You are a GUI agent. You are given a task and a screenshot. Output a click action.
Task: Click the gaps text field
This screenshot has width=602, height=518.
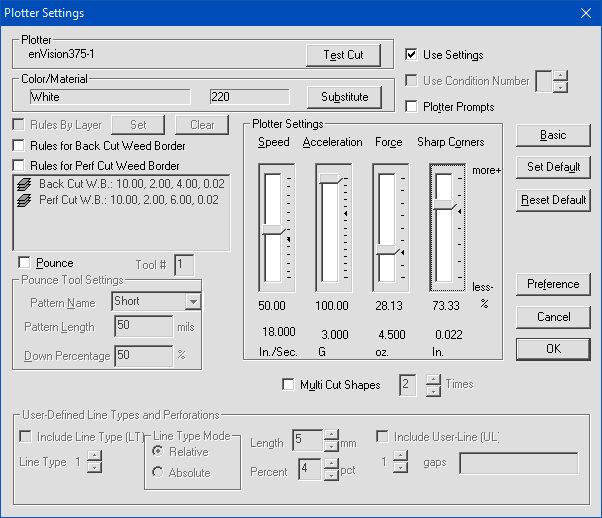[518, 463]
